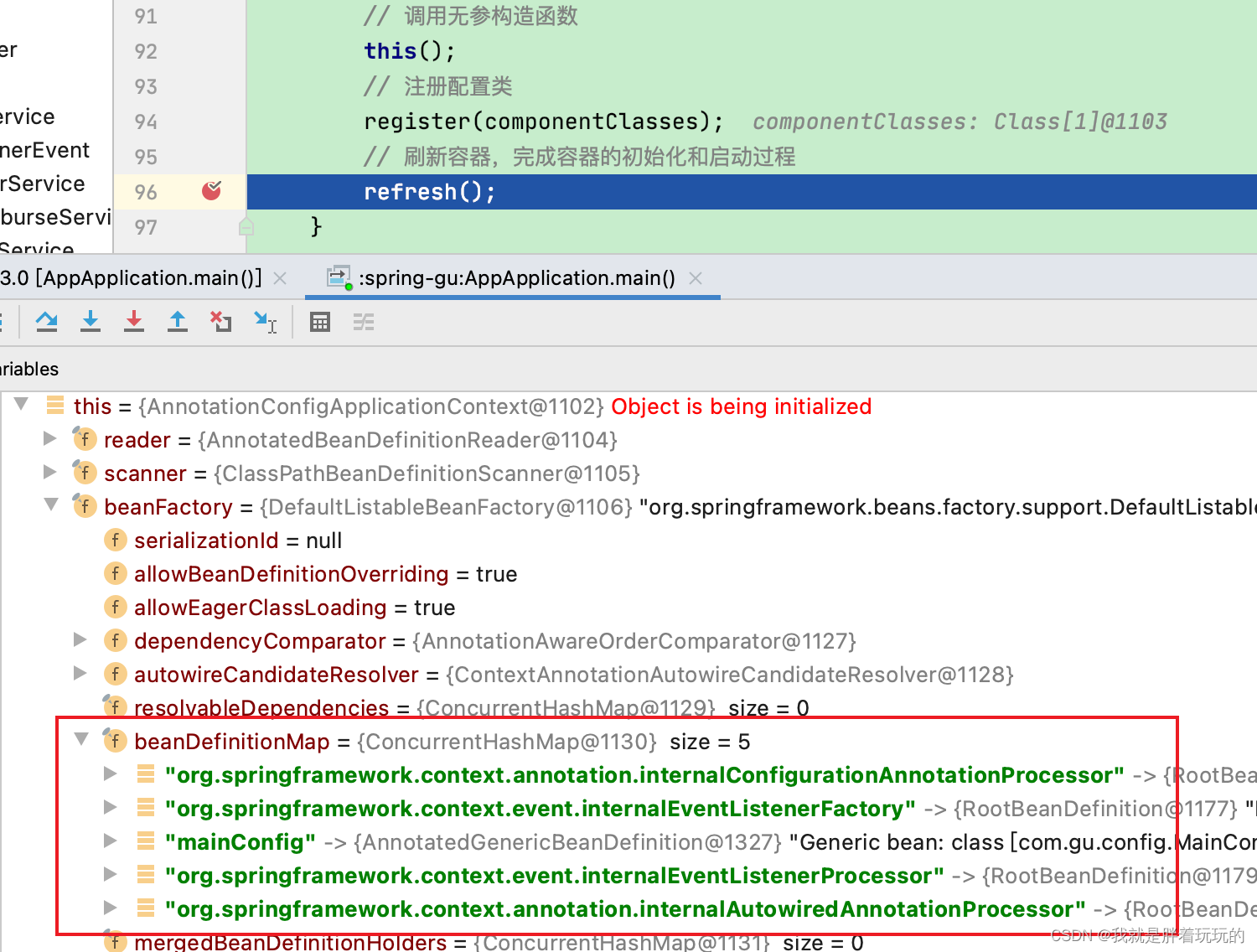The width and height of the screenshot is (1257, 952).
Task: Collapse the beanDefinitionMap node
Action: [81, 739]
